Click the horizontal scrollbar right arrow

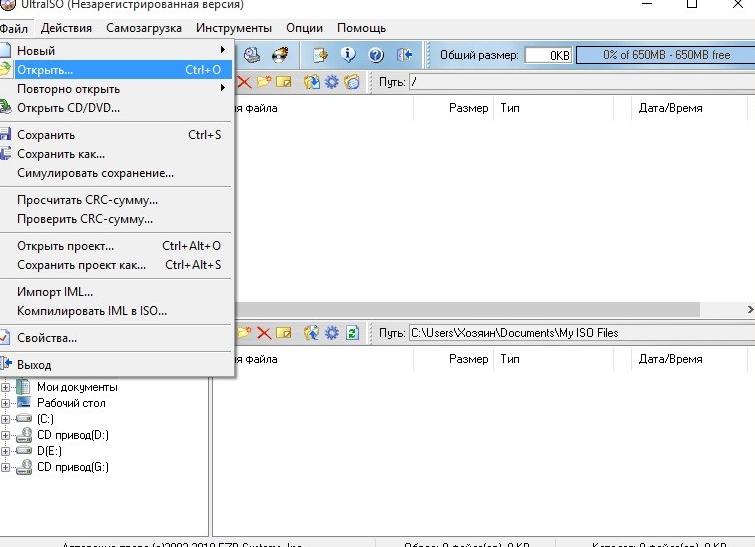tap(750, 310)
